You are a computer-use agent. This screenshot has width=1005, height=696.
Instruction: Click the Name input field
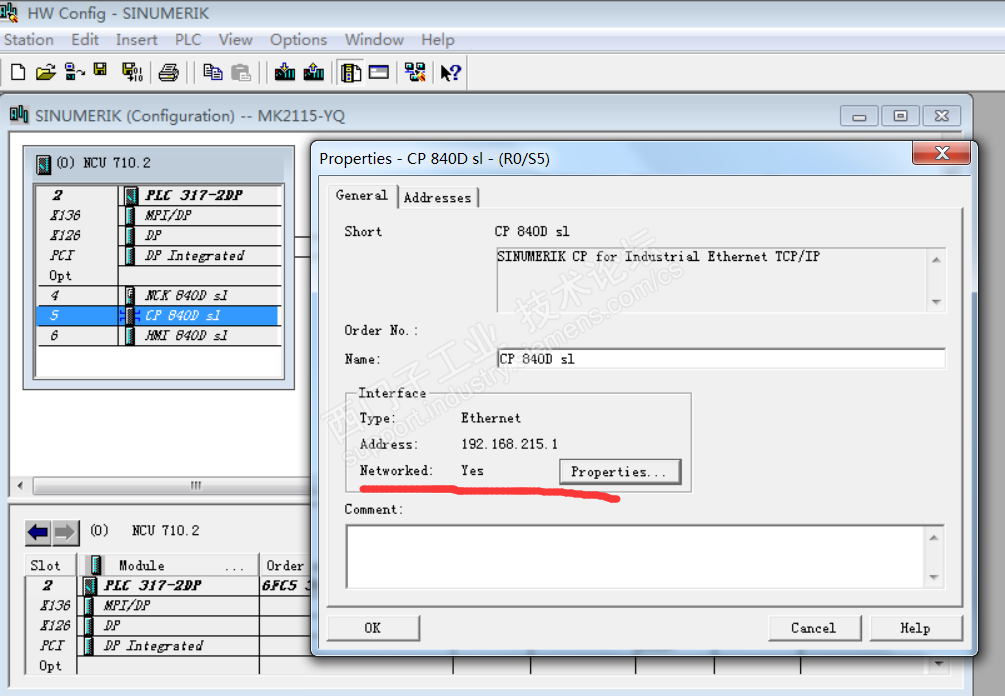720,359
